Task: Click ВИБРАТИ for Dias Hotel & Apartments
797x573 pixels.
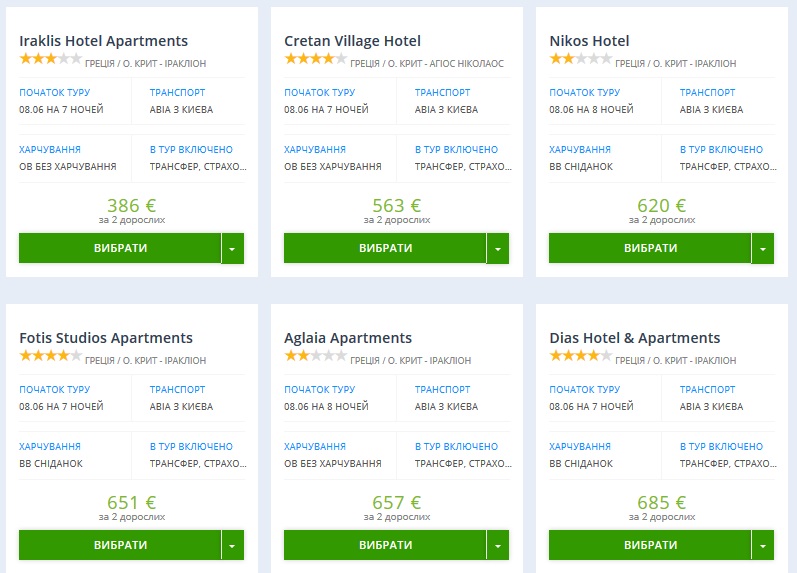Action: 650,545
